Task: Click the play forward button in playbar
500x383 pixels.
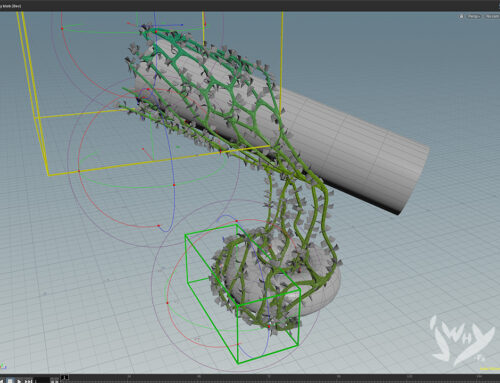Action: 19,381
